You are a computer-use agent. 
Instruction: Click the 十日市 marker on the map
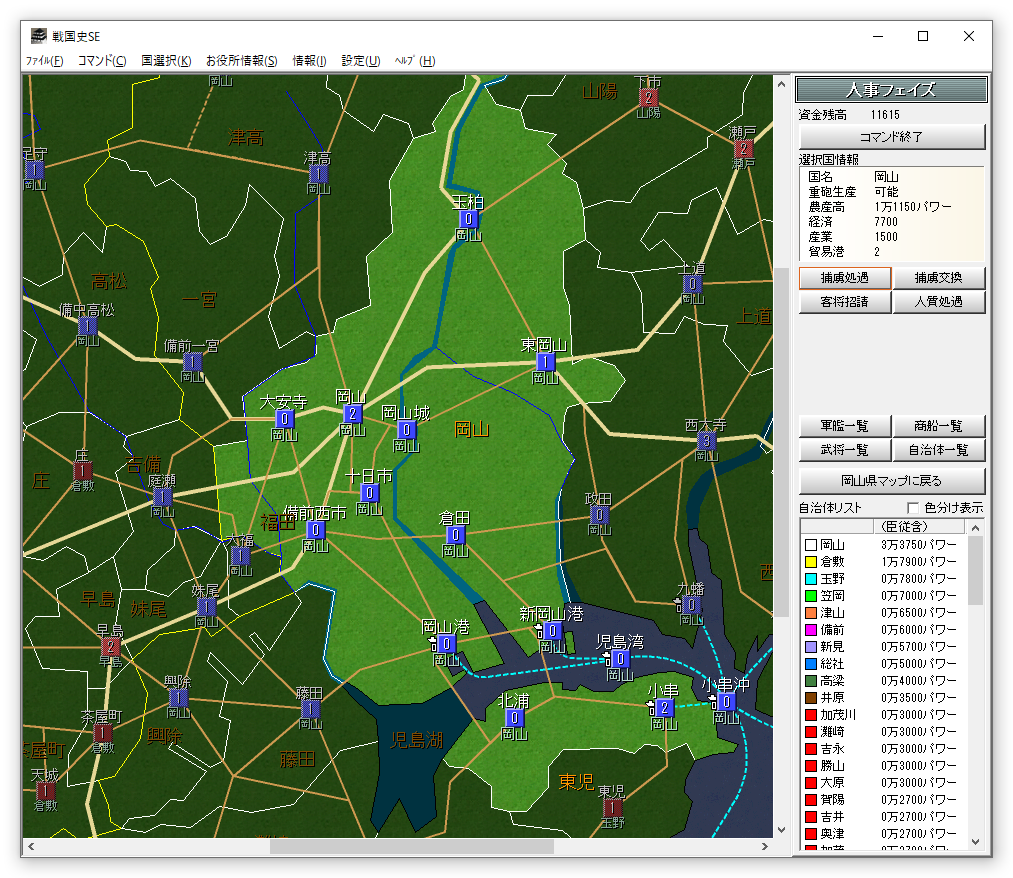pyautogui.click(x=369, y=493)
